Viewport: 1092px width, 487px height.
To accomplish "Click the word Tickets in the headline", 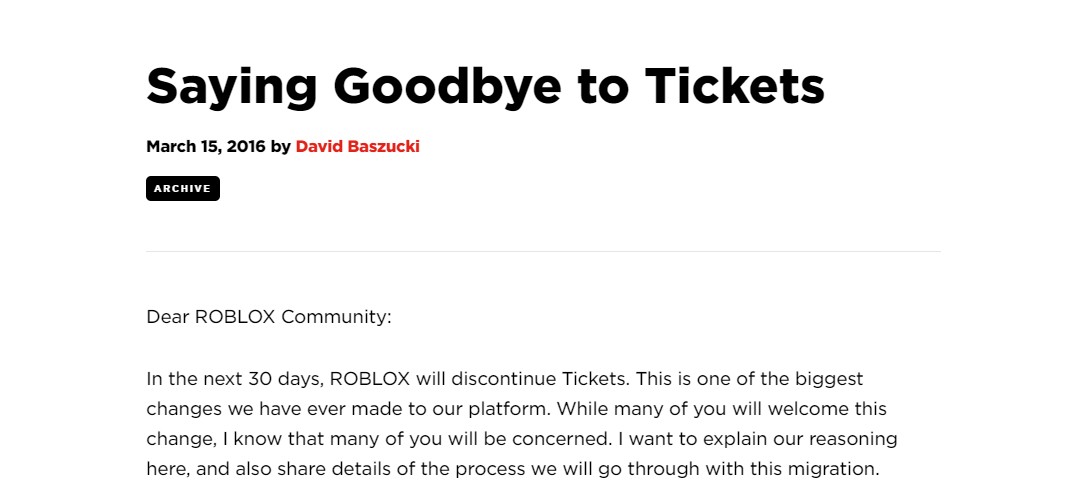I will point(735,85).
